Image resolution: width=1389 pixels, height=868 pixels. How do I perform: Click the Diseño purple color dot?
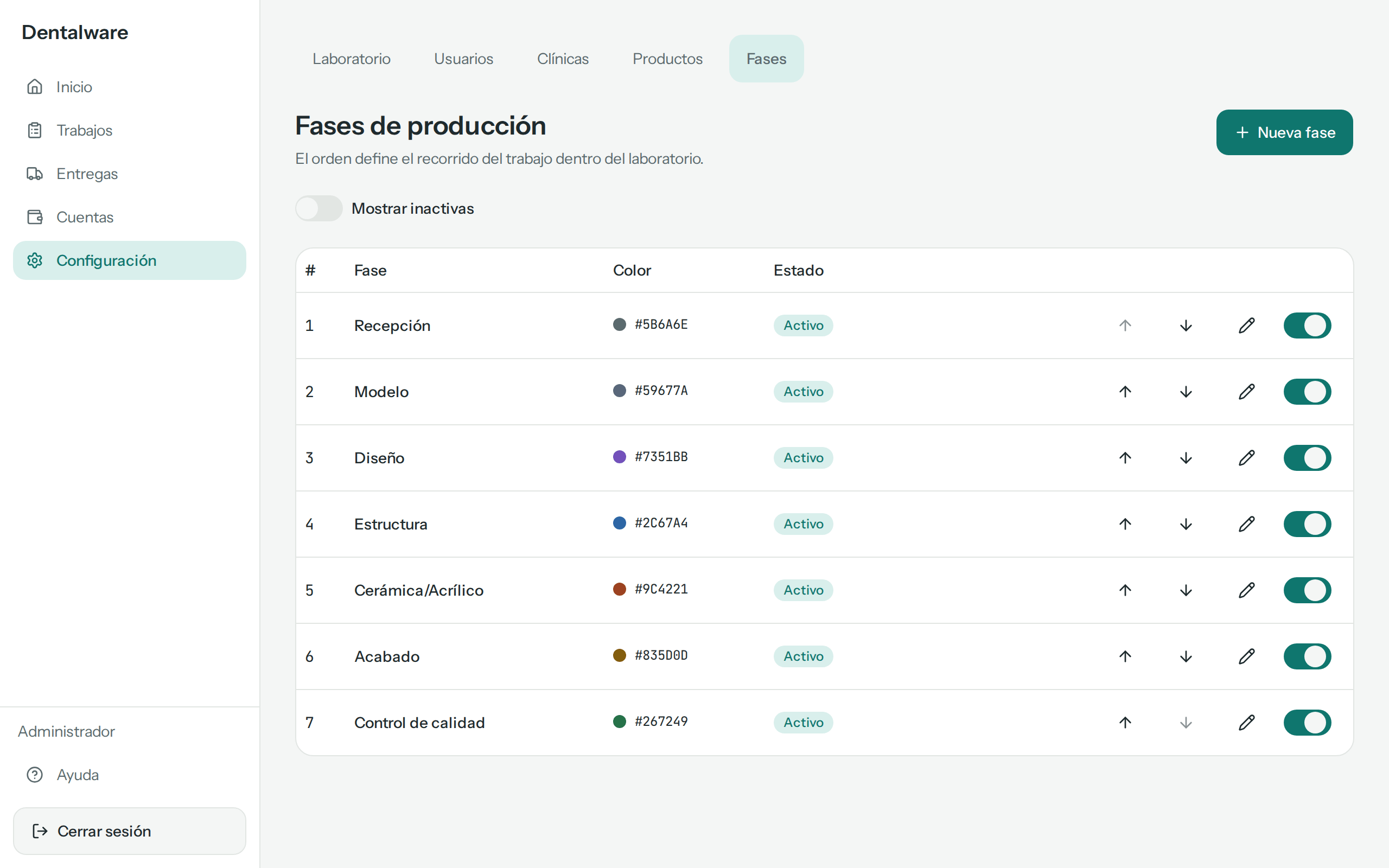tap(619, 457)
